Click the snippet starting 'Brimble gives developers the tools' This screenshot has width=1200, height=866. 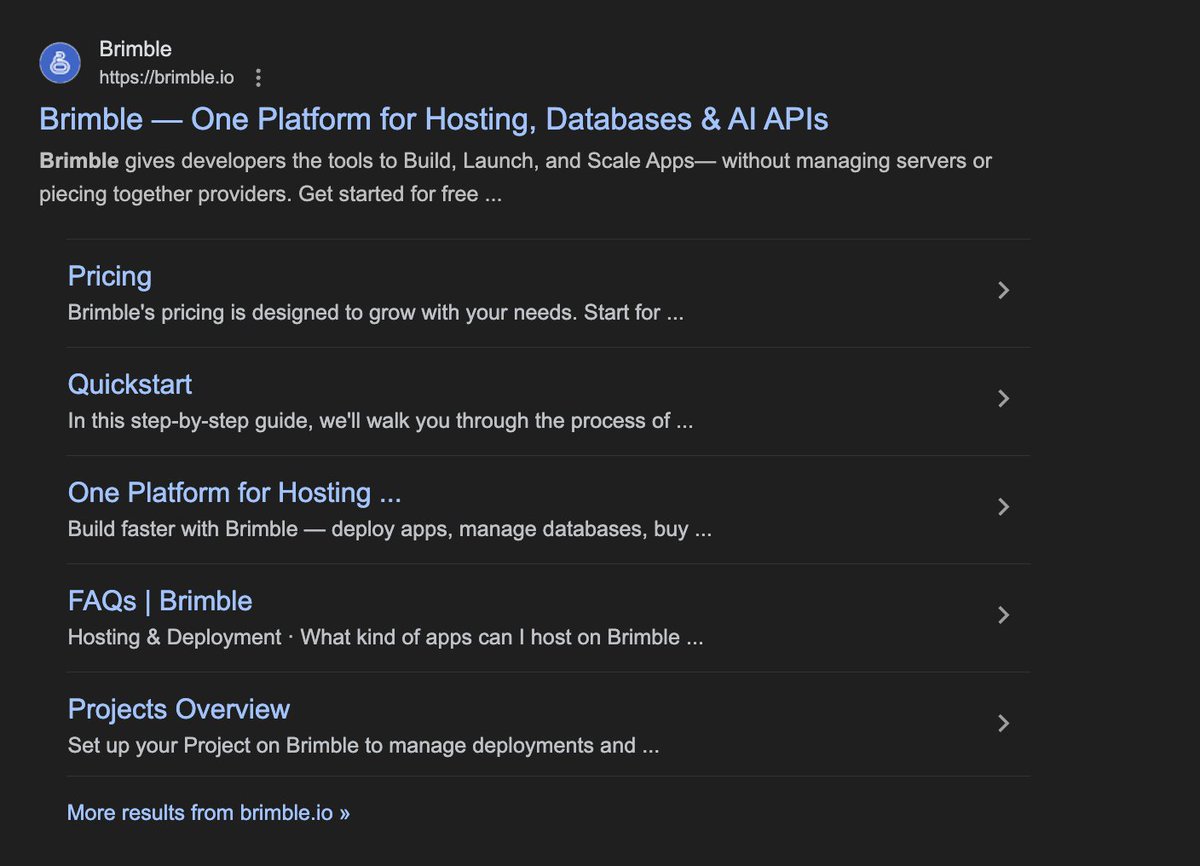click(516, 177)
